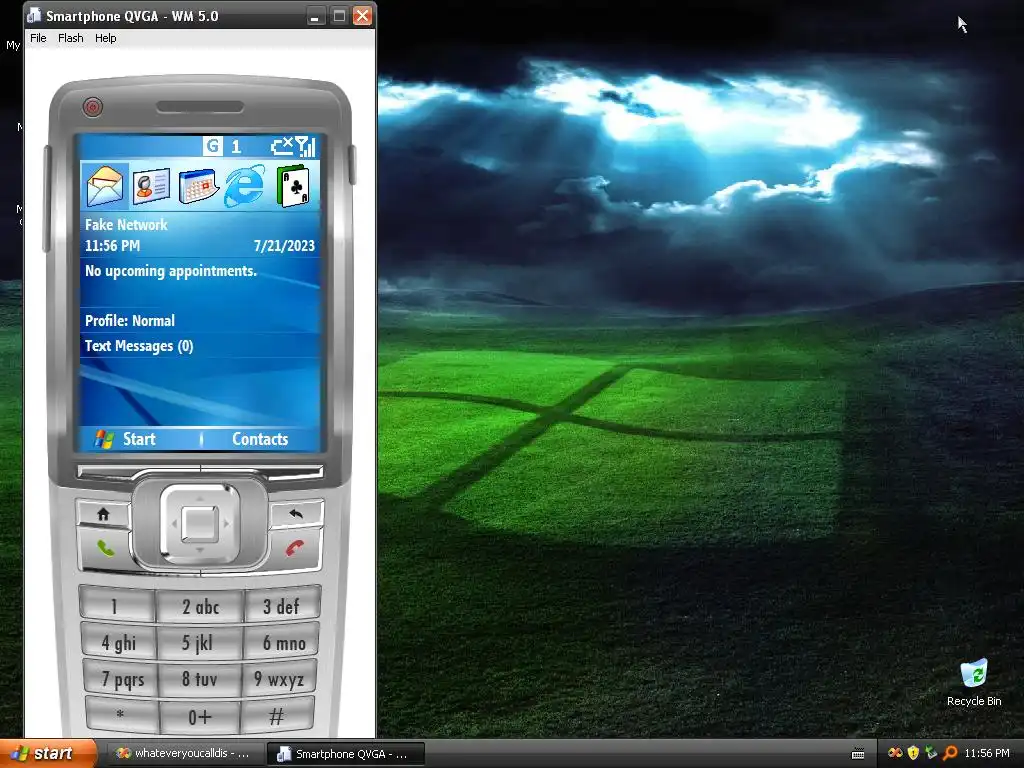The width and height of the screenshot is (1024, 768).
Task: Click the red power button on phone
Action: click(x=93, y=106)
